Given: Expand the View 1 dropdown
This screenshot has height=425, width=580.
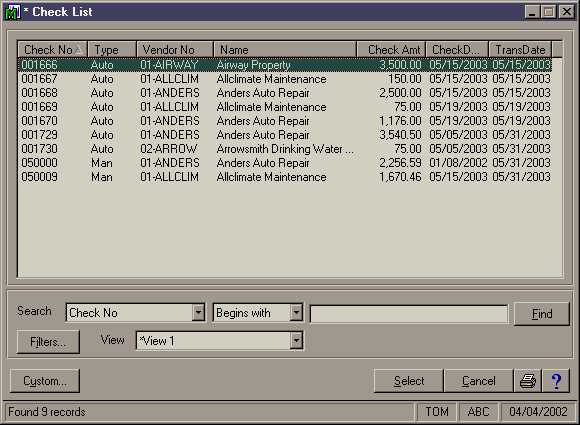Looking at the screenshot, I should [x=296, y=341].
